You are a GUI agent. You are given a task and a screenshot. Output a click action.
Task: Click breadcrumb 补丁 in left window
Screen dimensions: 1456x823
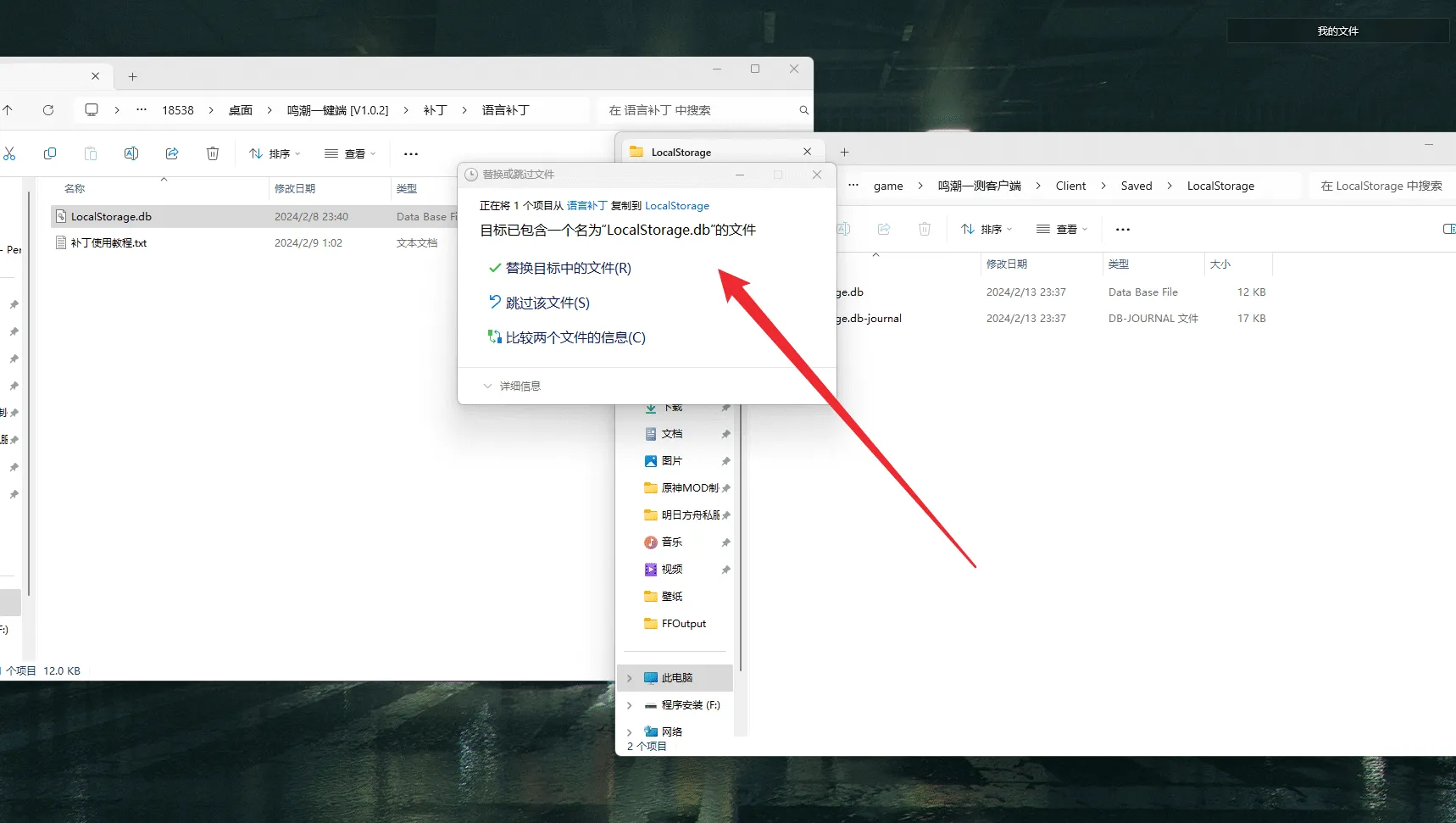click(x=435, y=110)
